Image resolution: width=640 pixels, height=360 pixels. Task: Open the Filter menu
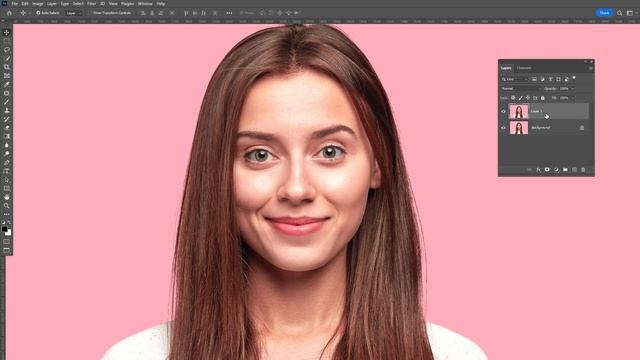pyautogui.click(x=91, y=4)
